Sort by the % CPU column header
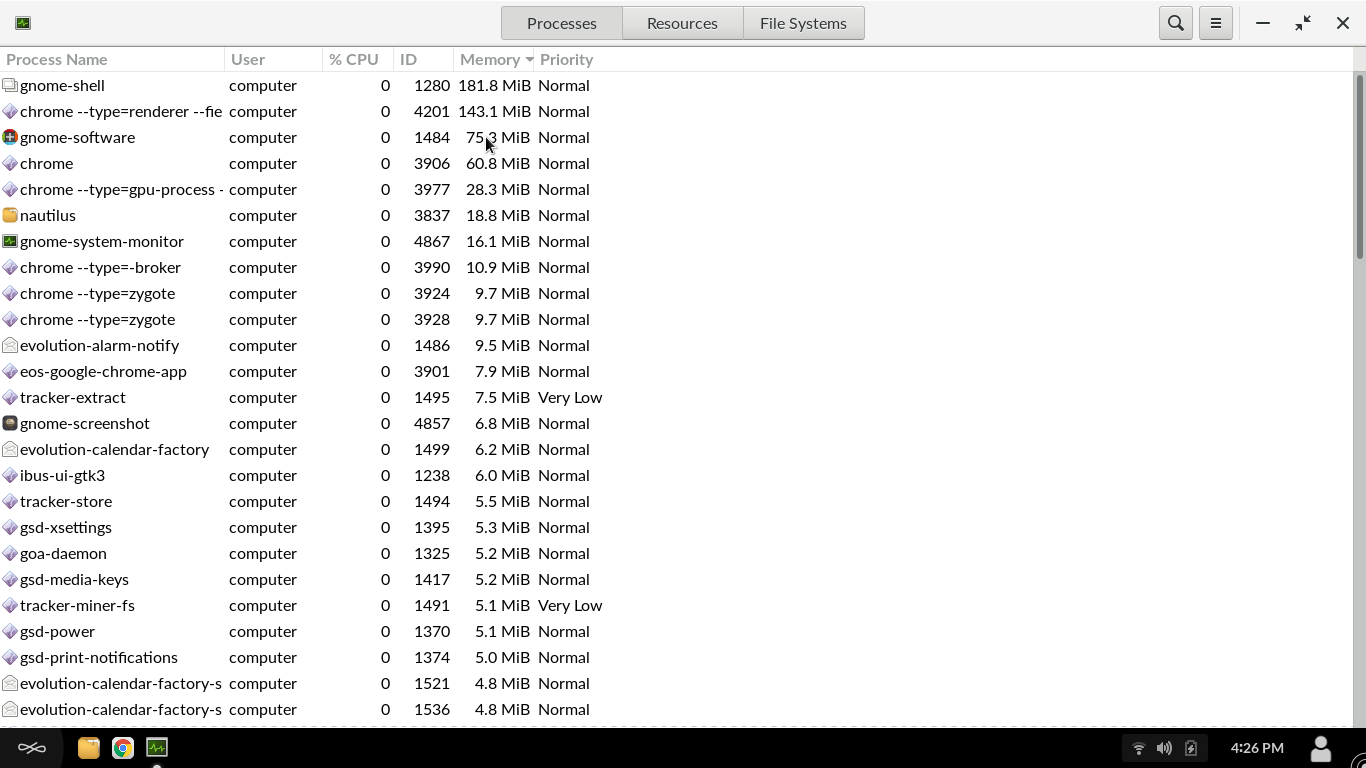The width and height of the screenshot is (1366, 768). click(358, 59)
